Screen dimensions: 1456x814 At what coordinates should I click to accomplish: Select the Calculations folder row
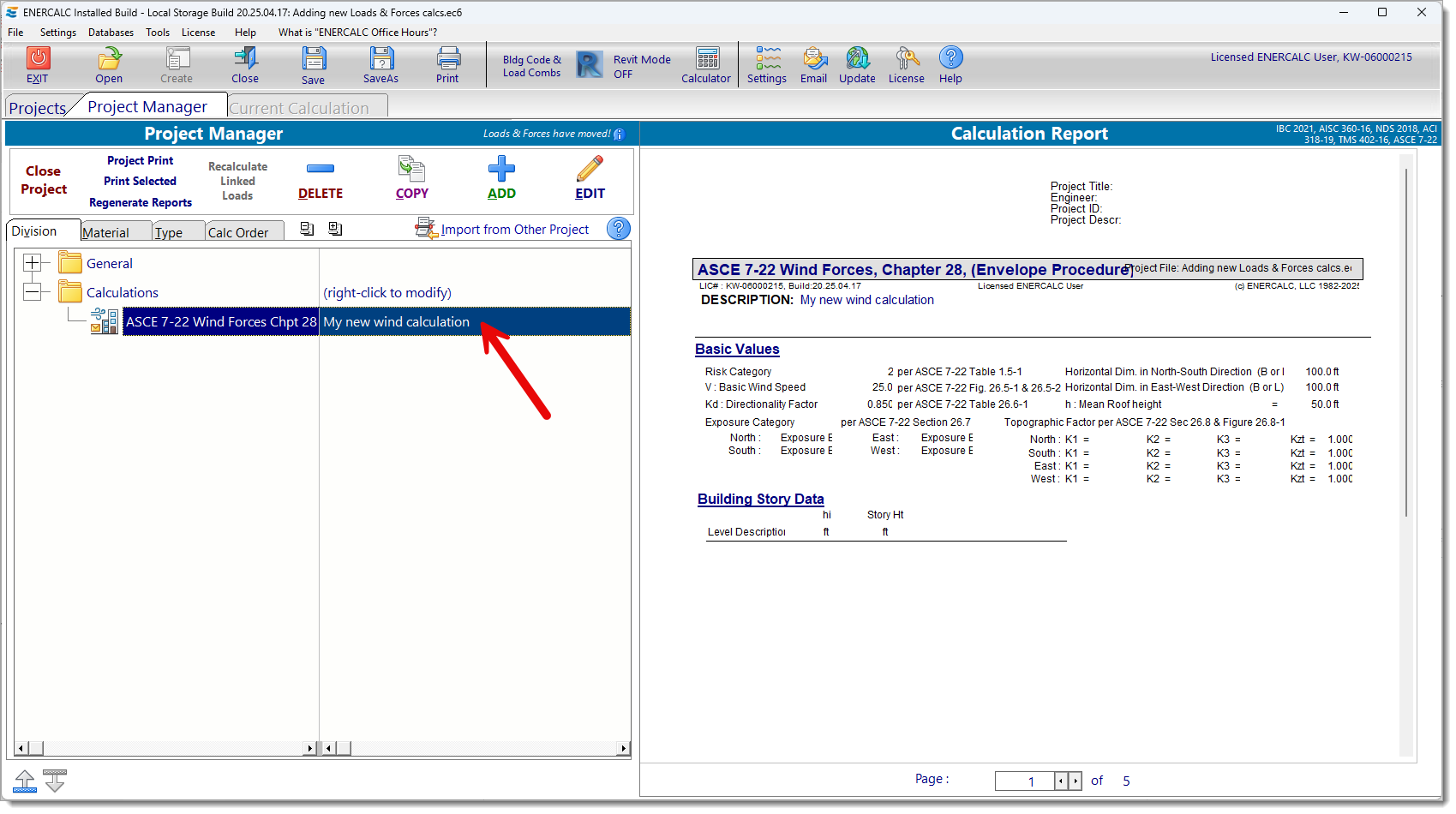click(123, 293)
